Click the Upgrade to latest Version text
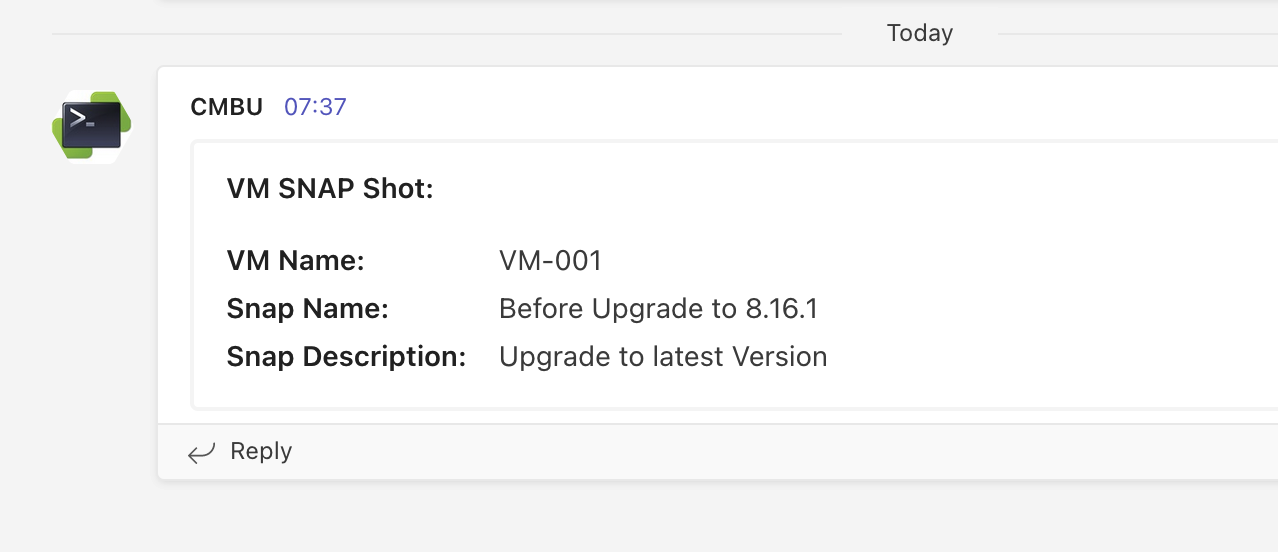The width and height of the screenshot is (1278, 552). point(663,357)
